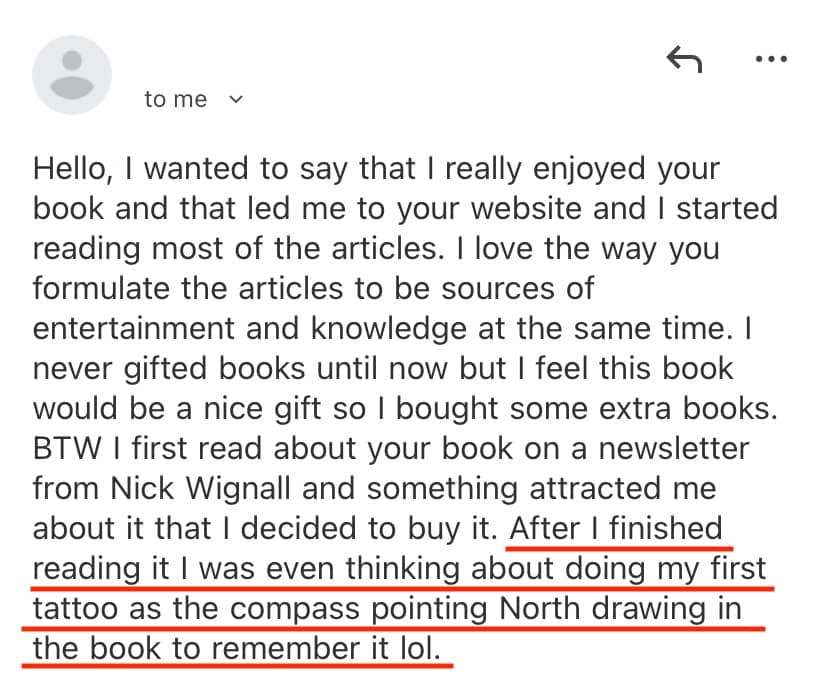Open the three-dot more options menu

771,60
